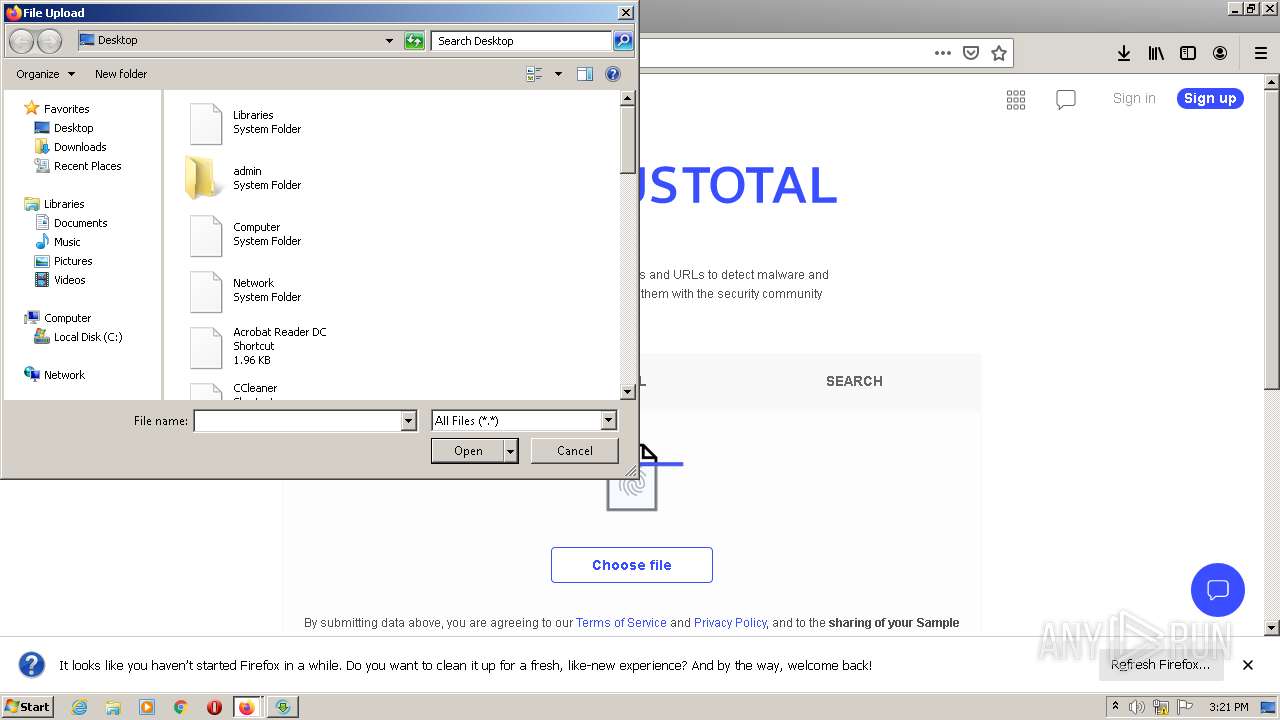
Task: Open the blue chat bubble widget
Action: (1218, 589)
